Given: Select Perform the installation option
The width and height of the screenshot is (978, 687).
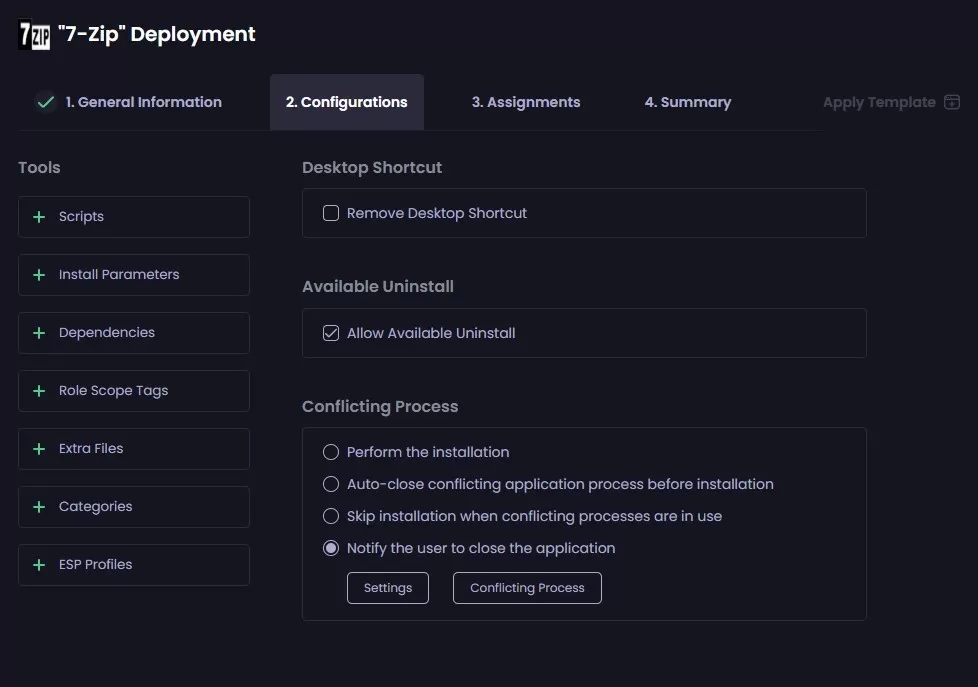Looking at the screenshot, I should [x=330, y=451].
